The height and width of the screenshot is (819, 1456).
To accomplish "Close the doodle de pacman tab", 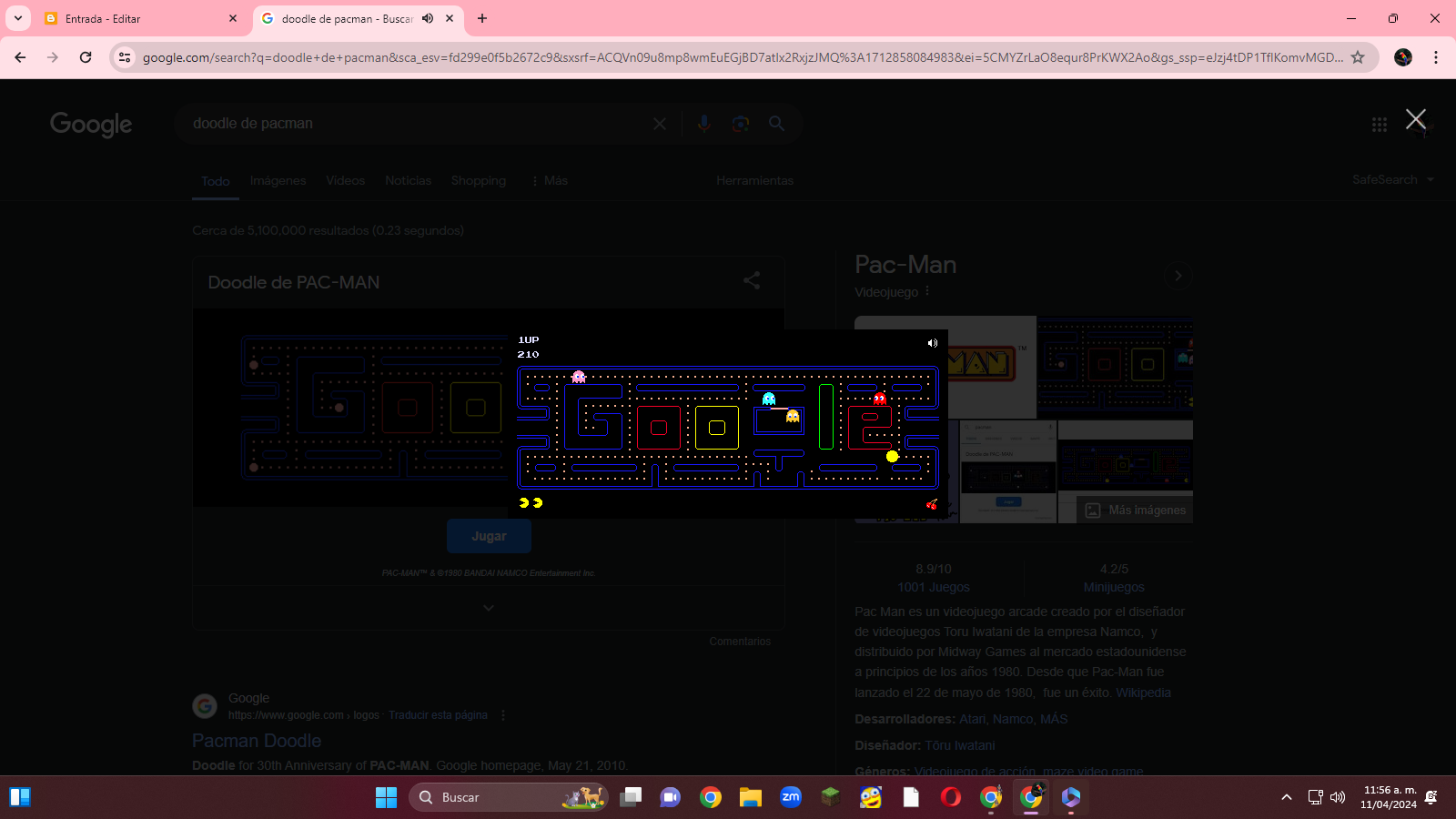I will pyautogui.click(x=450, y=18).
